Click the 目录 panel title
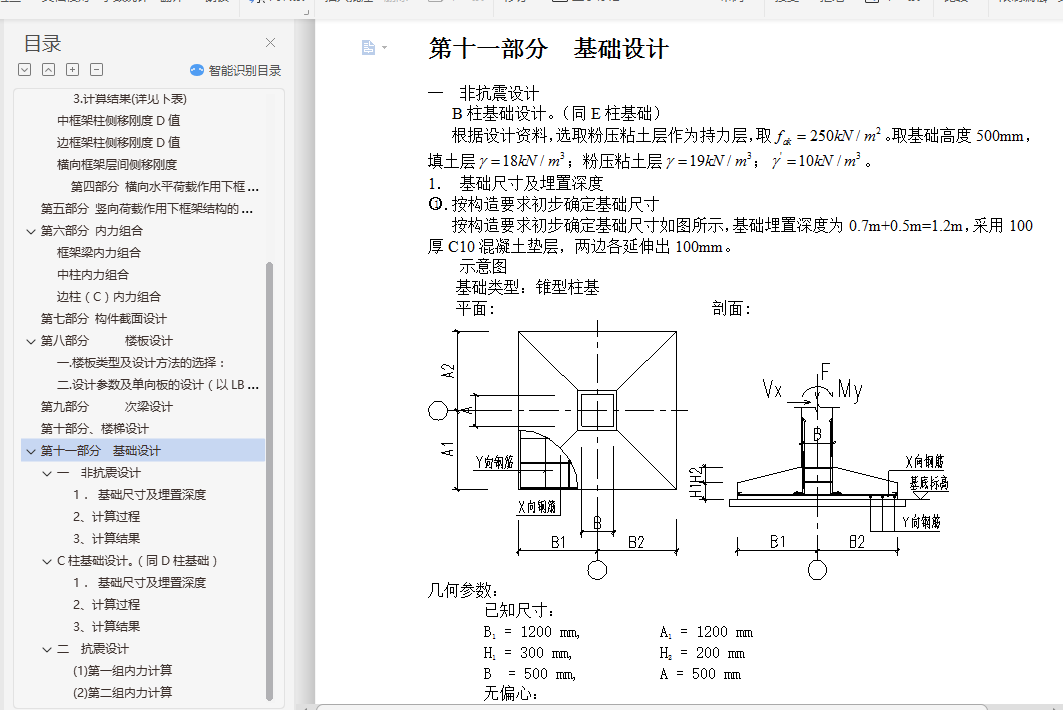1063x710 pixels. click(x=42, y=43)
